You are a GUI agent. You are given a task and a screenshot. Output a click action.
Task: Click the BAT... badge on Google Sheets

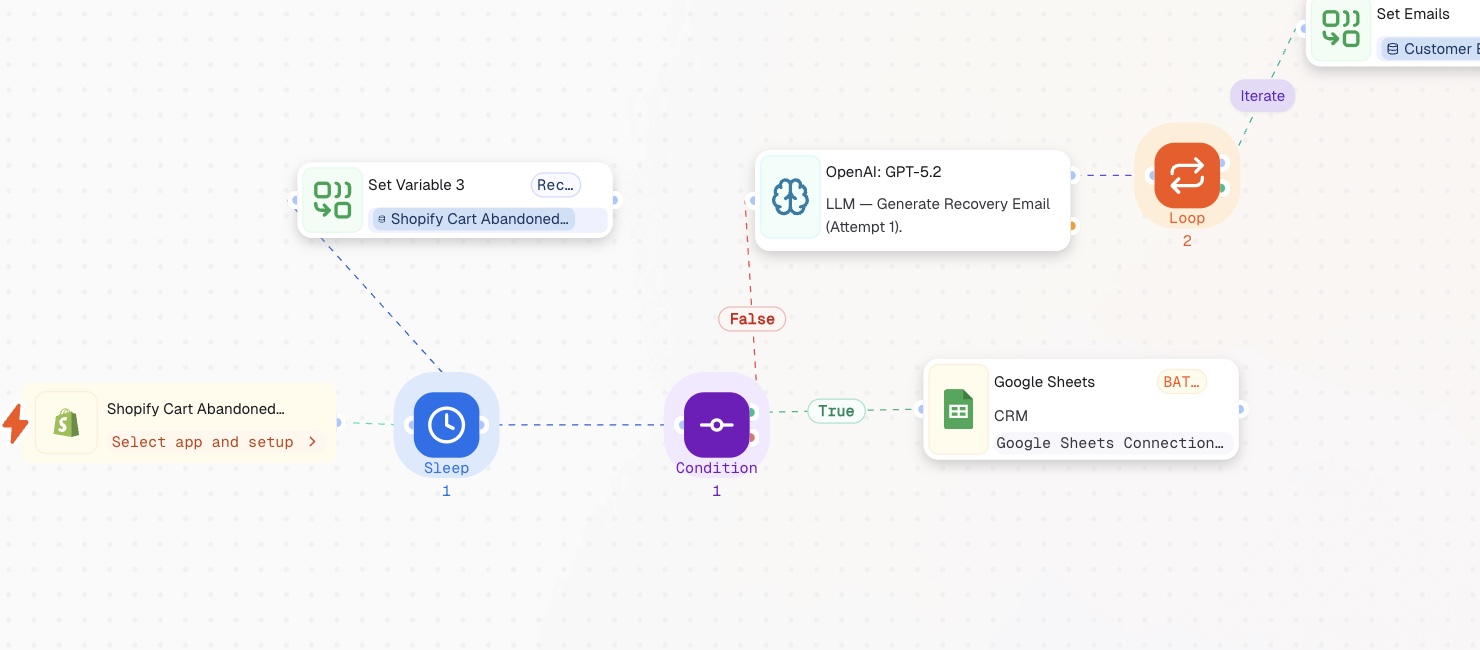click(x=1181, y=382)
